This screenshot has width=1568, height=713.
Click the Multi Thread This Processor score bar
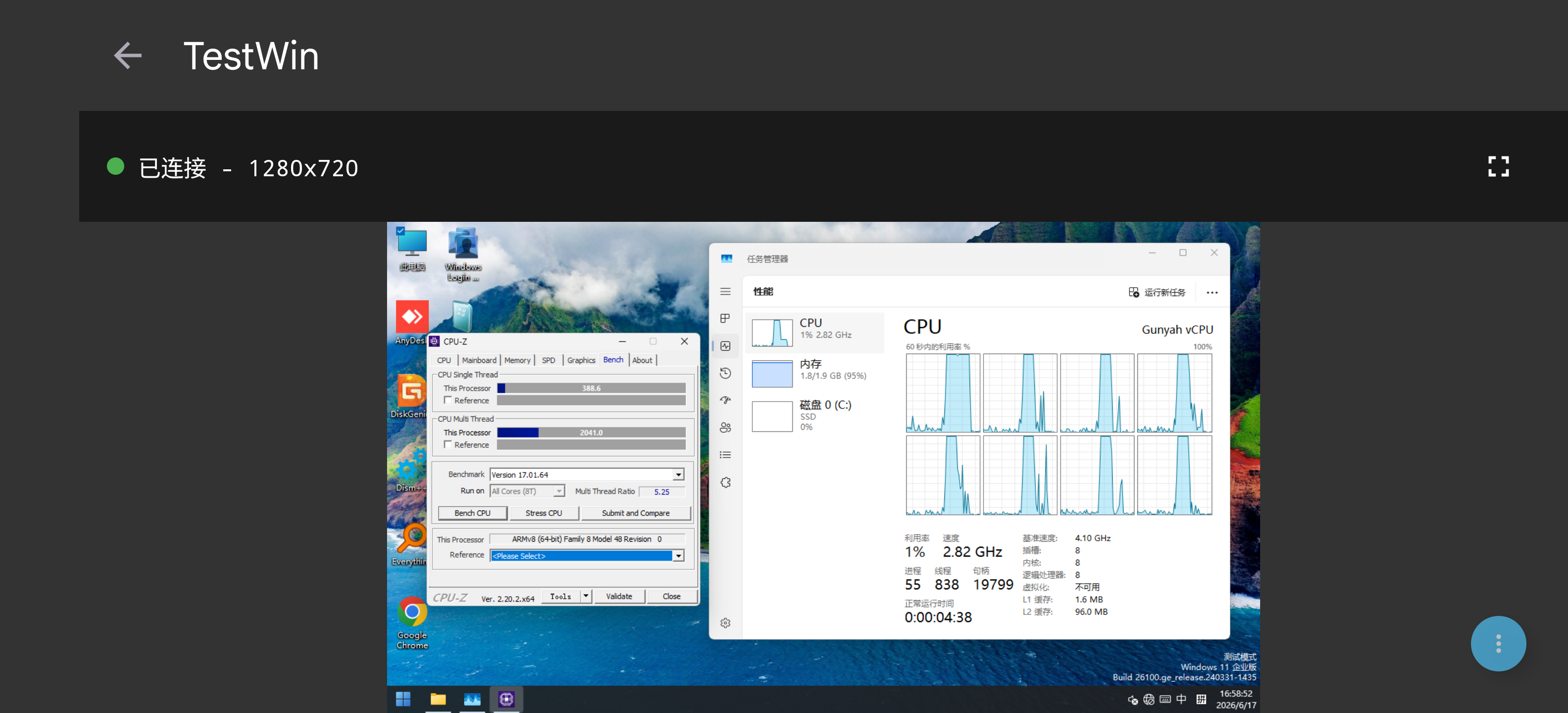coord(591,432)
